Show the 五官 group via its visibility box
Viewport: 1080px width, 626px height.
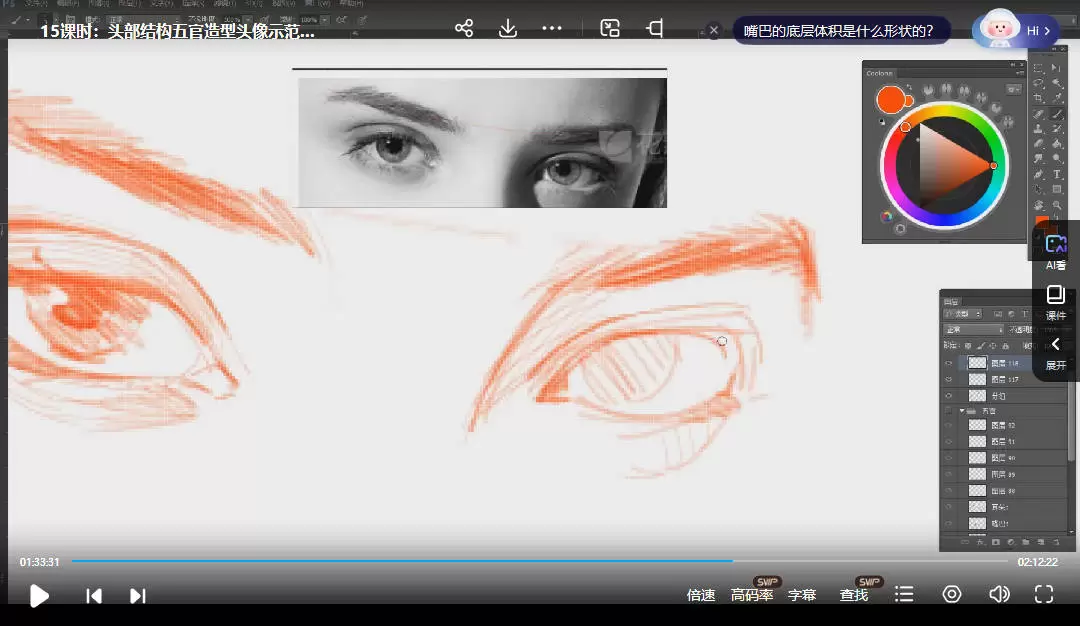click(x=948, y=411)
